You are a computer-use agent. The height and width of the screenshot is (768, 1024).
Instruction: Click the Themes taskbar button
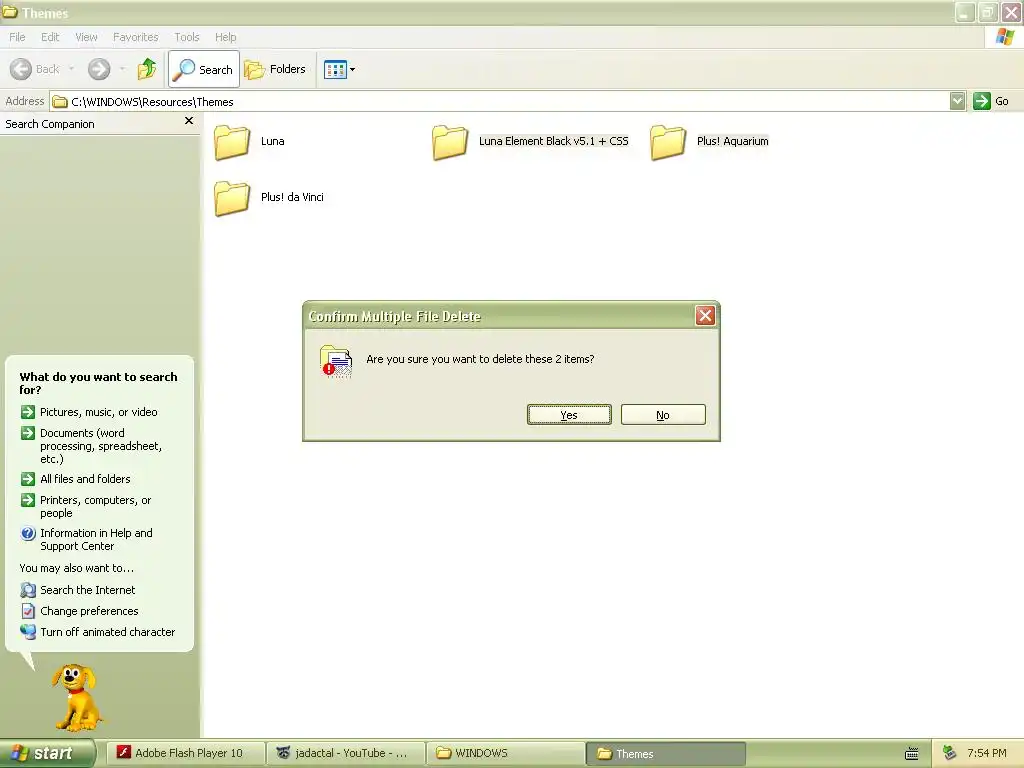(665, 754)
